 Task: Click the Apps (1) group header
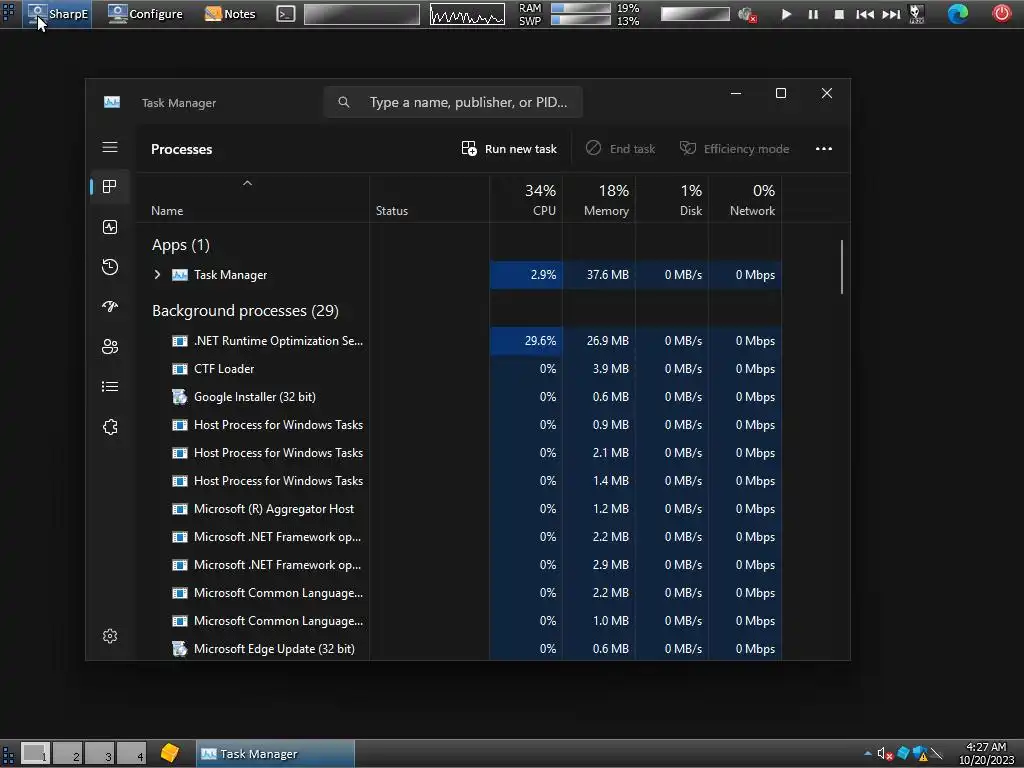click(x=181, y=245)
